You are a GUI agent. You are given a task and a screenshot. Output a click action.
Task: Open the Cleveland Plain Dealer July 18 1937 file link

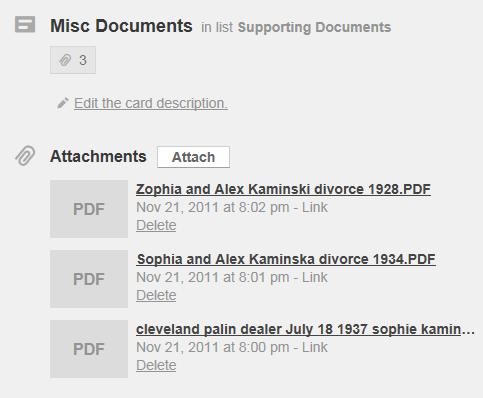305,329
